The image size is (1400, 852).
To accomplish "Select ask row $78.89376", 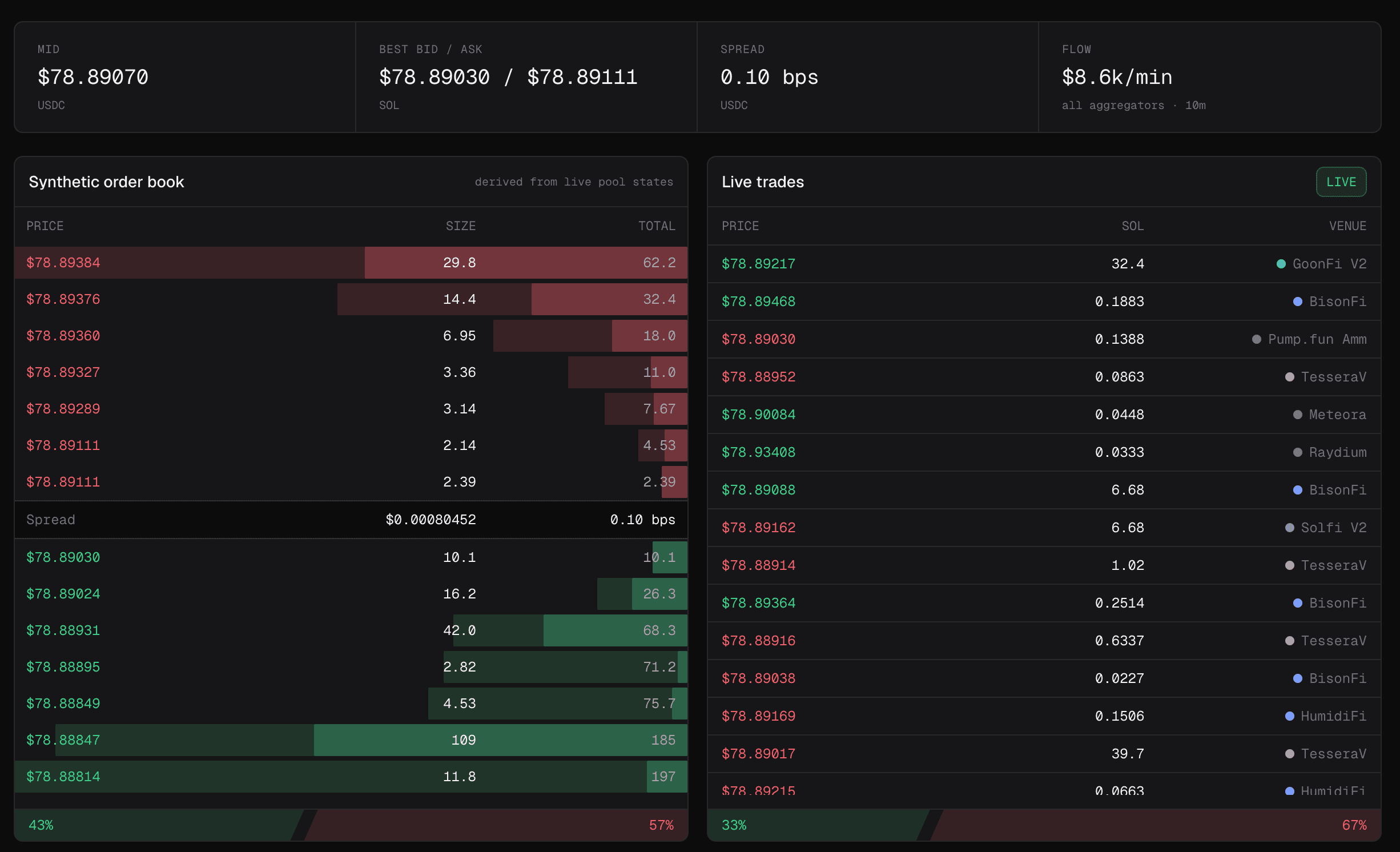I will tap(351, 299).
